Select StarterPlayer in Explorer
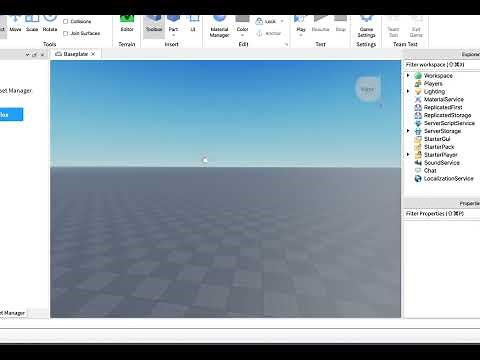This screenshot has height=360, width=480. [x=440, y=155]
